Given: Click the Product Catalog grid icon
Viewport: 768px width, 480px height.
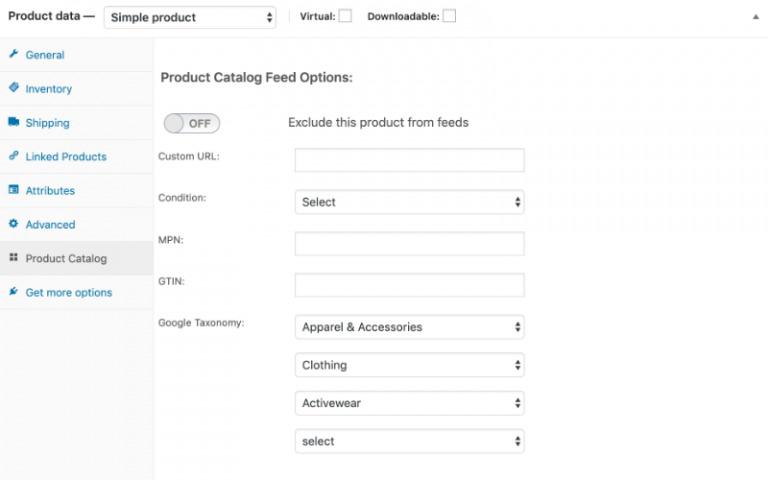Looking at the screenshot, I should click(13, 258).
